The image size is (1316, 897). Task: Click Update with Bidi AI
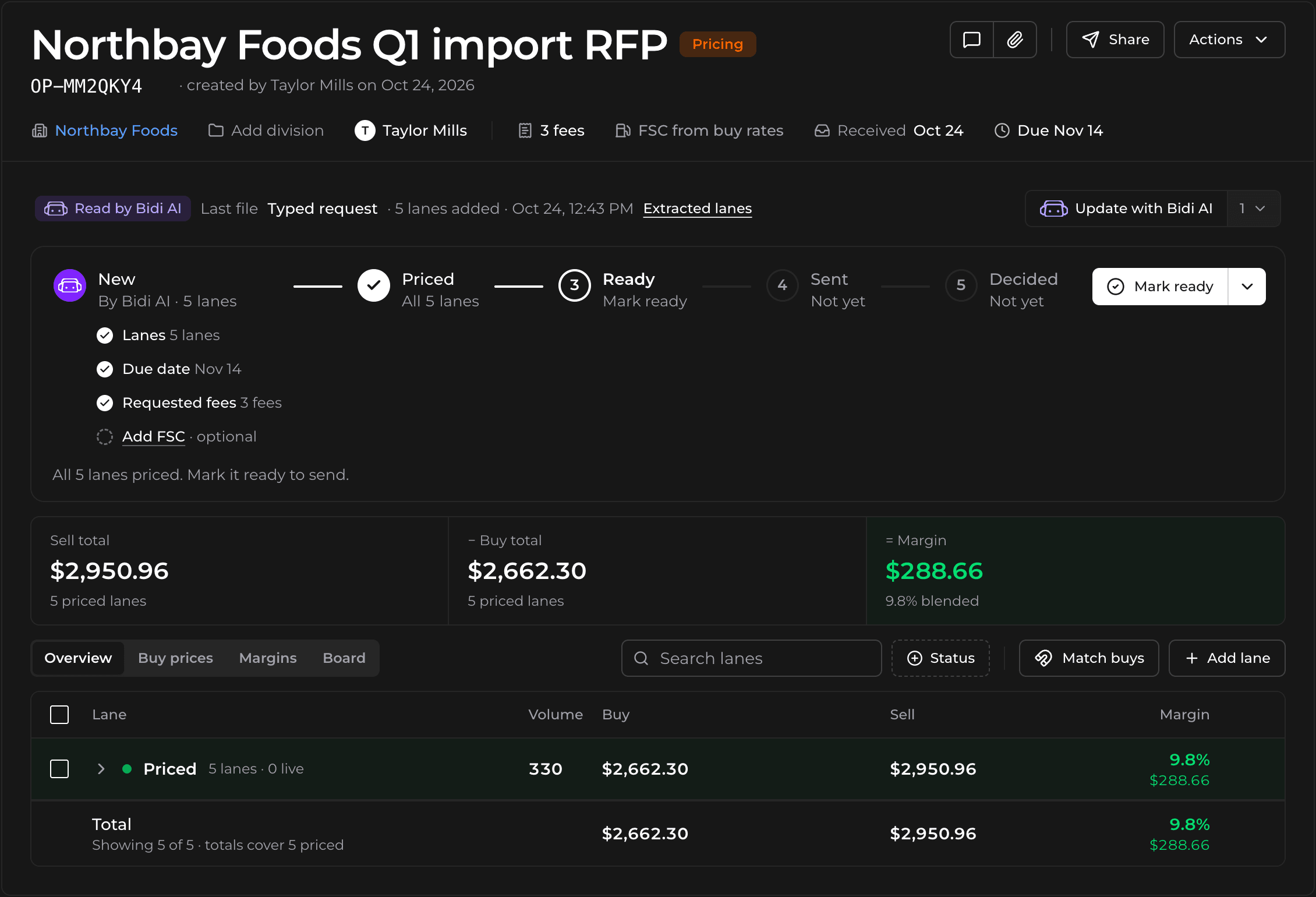[x=1126, y=209]
